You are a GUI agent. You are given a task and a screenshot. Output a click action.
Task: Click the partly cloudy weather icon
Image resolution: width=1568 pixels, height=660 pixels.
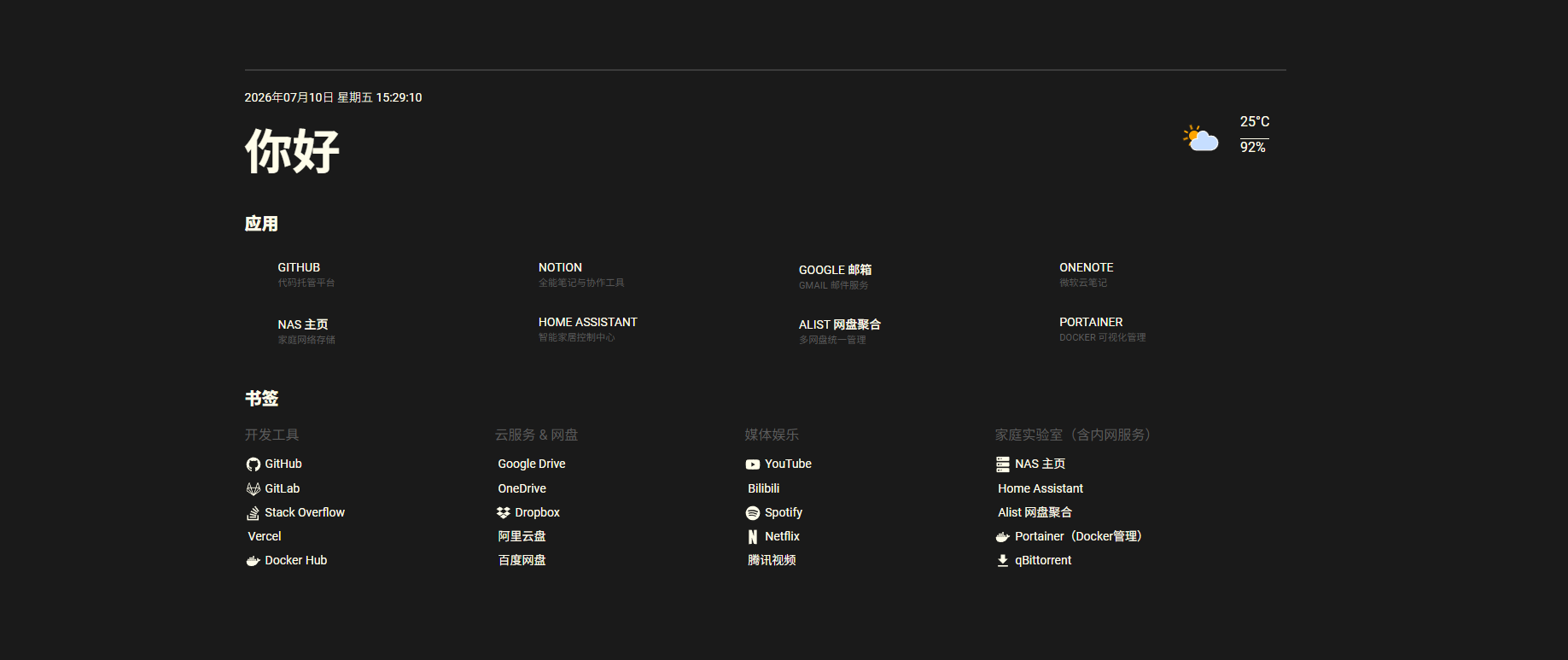pyautogui.click(x=1201, y=137)
